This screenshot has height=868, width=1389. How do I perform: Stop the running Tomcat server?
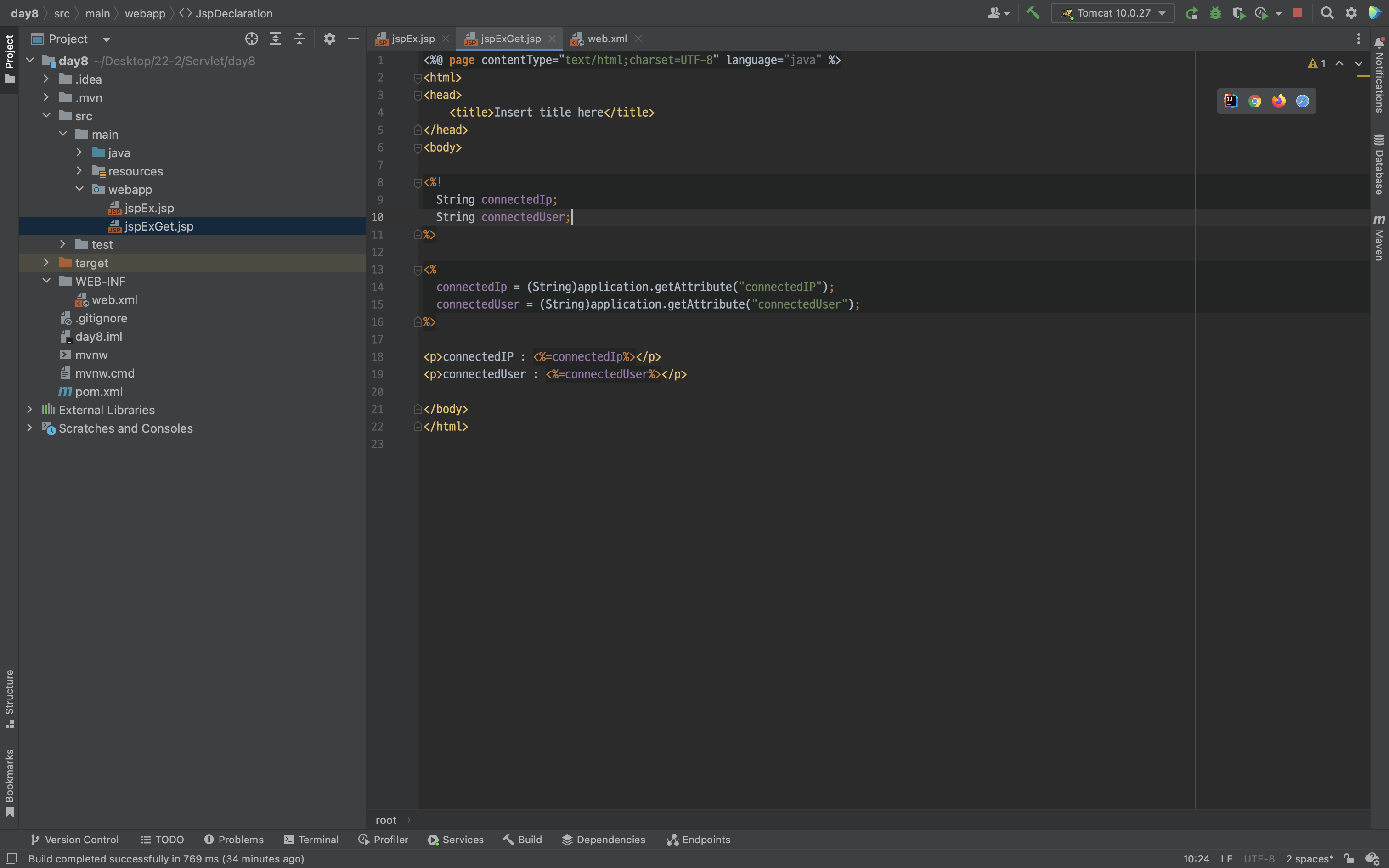click(x=1297, y=13)
